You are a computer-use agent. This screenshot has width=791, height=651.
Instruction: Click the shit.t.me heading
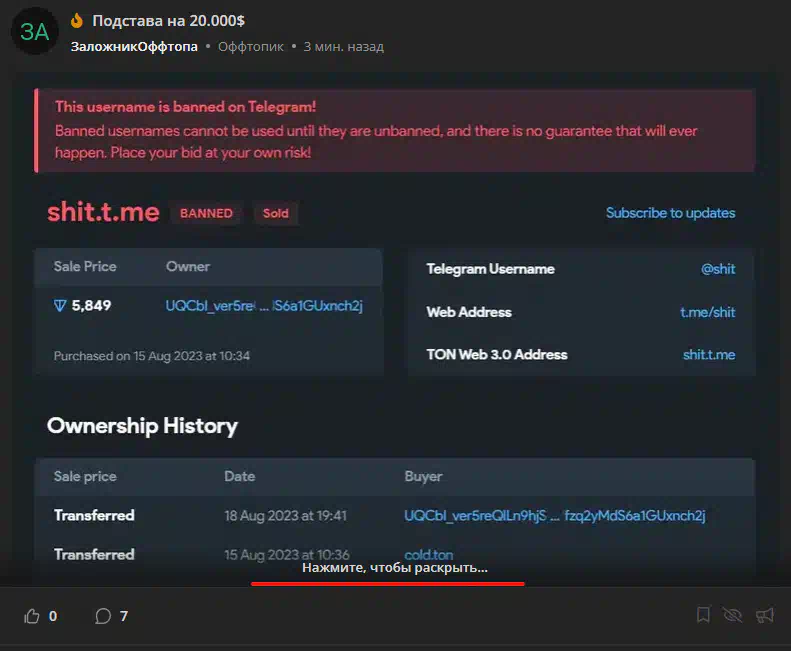coord(103,212)
